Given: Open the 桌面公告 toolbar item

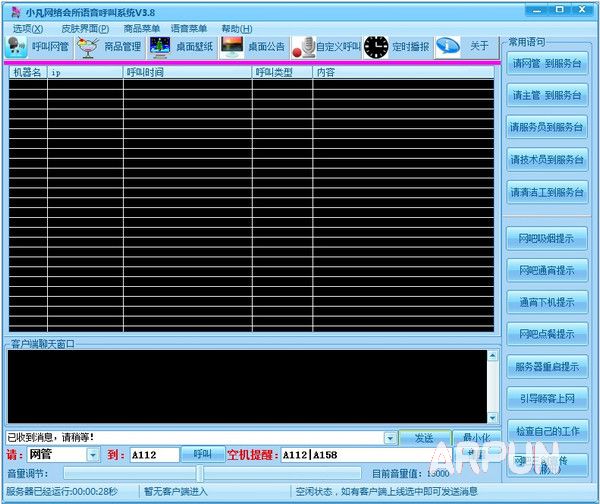Looking at the screenshot, I should click(x=232, y=46).
